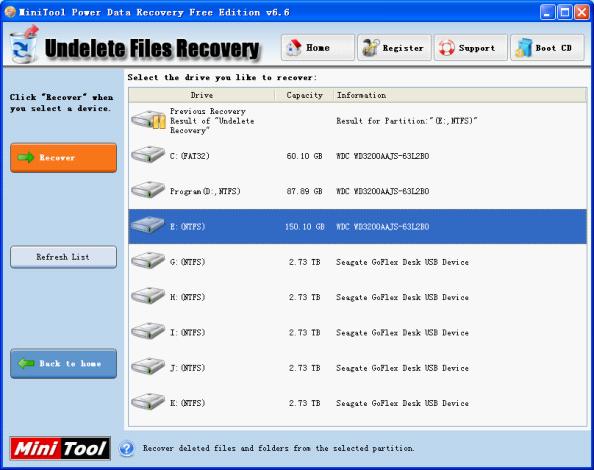Choose the H: (NTFS) Seagate drive row
This screenshot has width=594, height=470.
pos(357,297)
